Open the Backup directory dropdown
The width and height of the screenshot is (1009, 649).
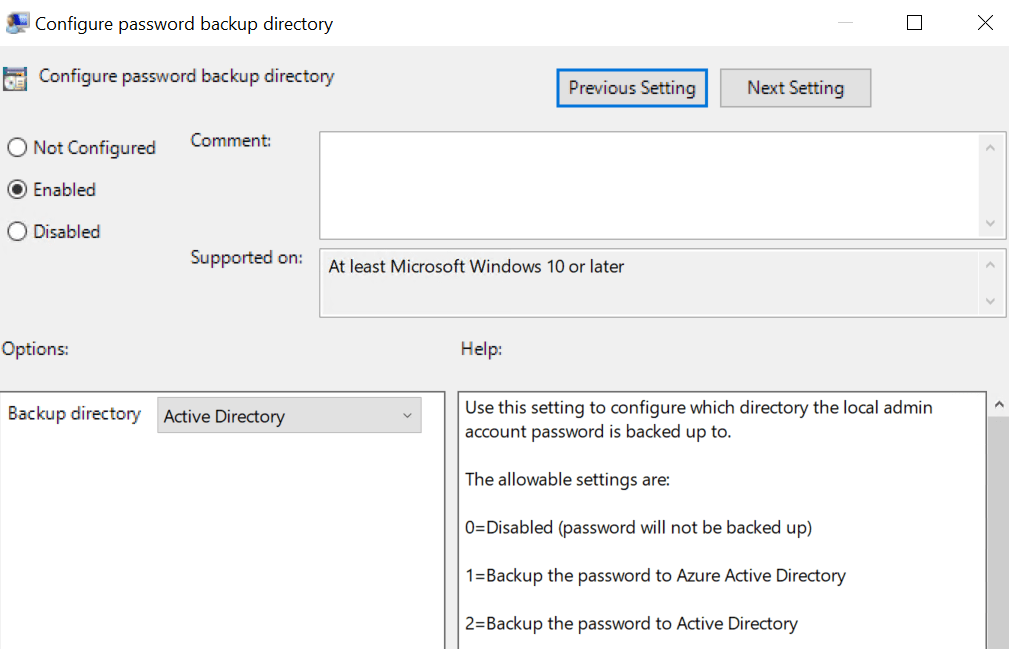pos(289,416)
